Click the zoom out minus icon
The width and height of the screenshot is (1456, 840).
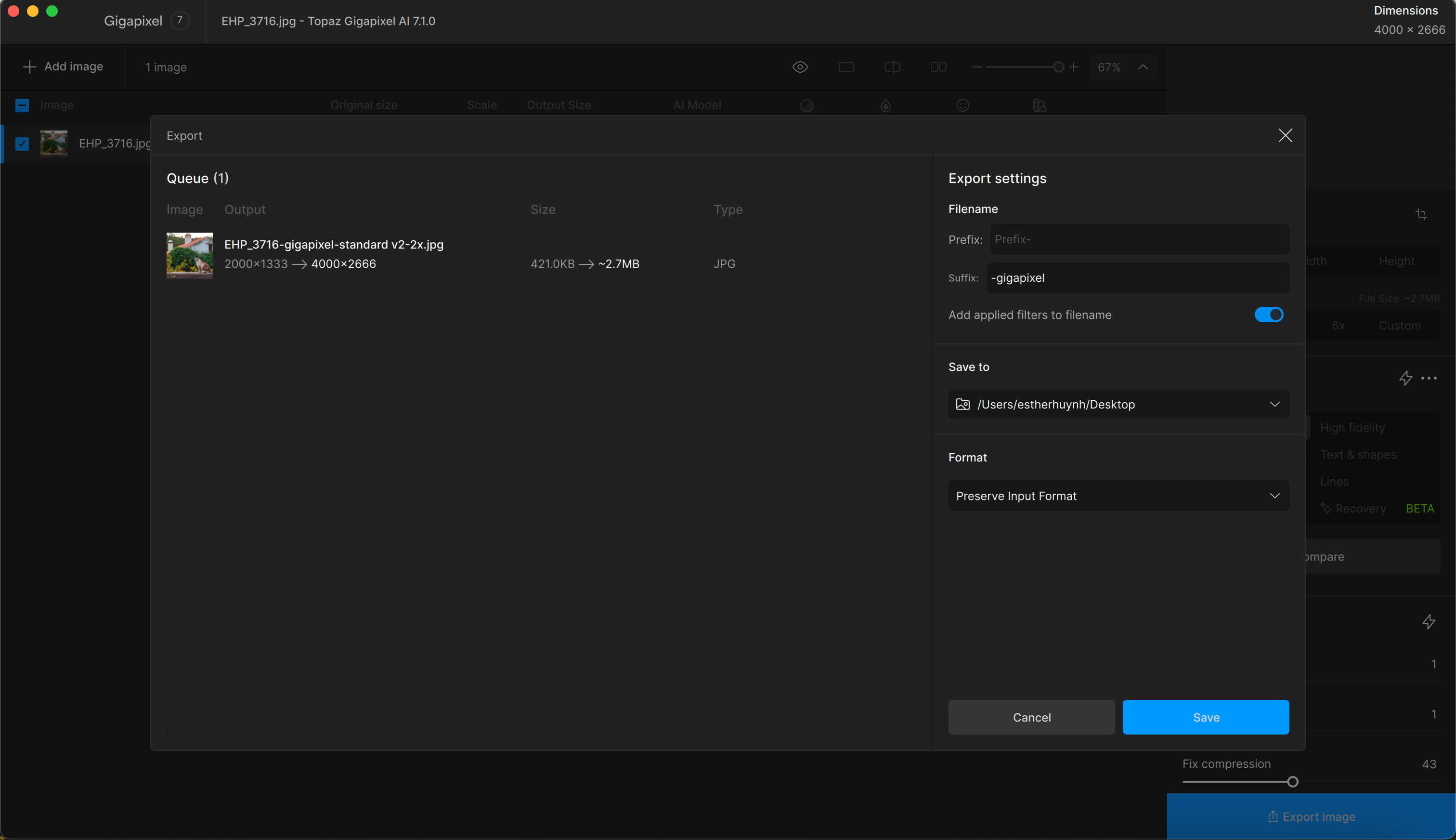pos(977,67)
